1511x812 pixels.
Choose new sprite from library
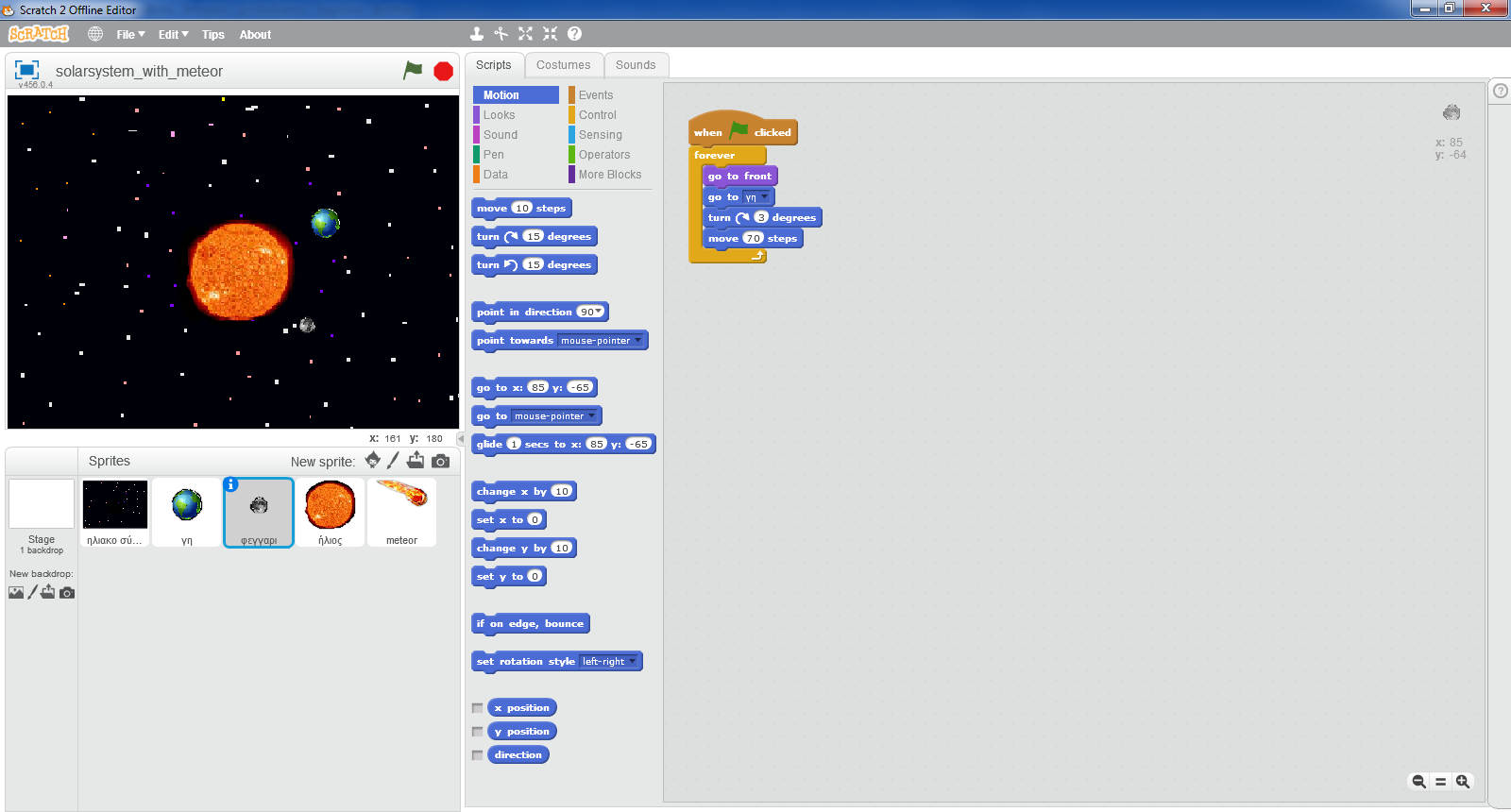tap(373, 460)
